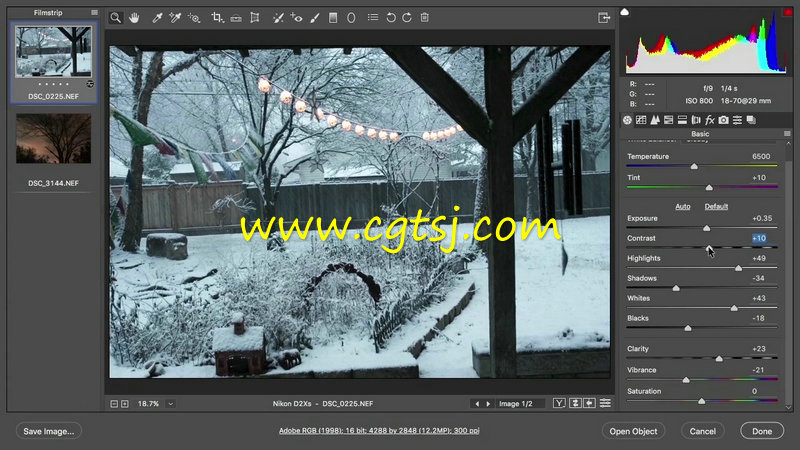
Task: Open preview preferences icon at bottom right
Action: (x=605, y=404)
